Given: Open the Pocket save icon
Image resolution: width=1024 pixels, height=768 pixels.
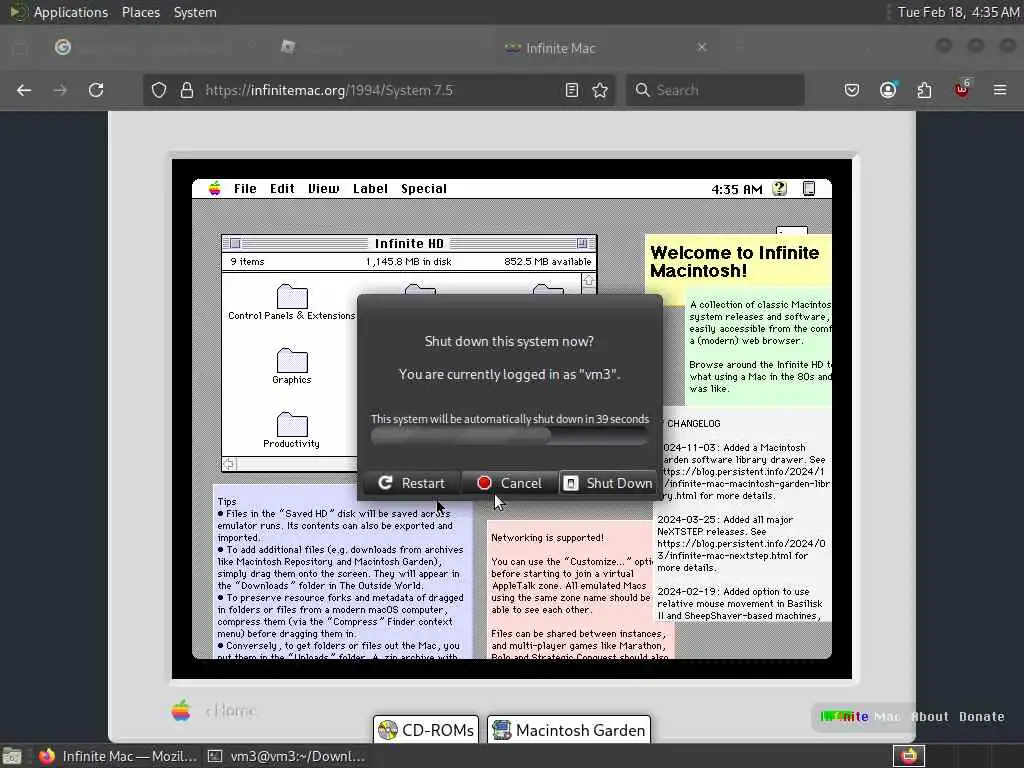Looking at the screenshot, I should point(852,90).
